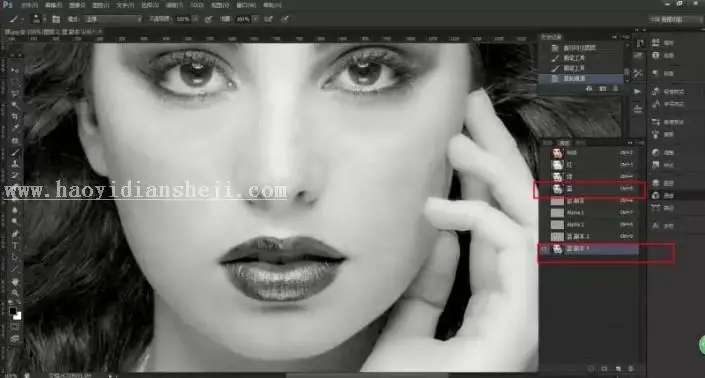
Task: Toggle pressure-for-opacity icon beside opacity field
Action: 208,19
